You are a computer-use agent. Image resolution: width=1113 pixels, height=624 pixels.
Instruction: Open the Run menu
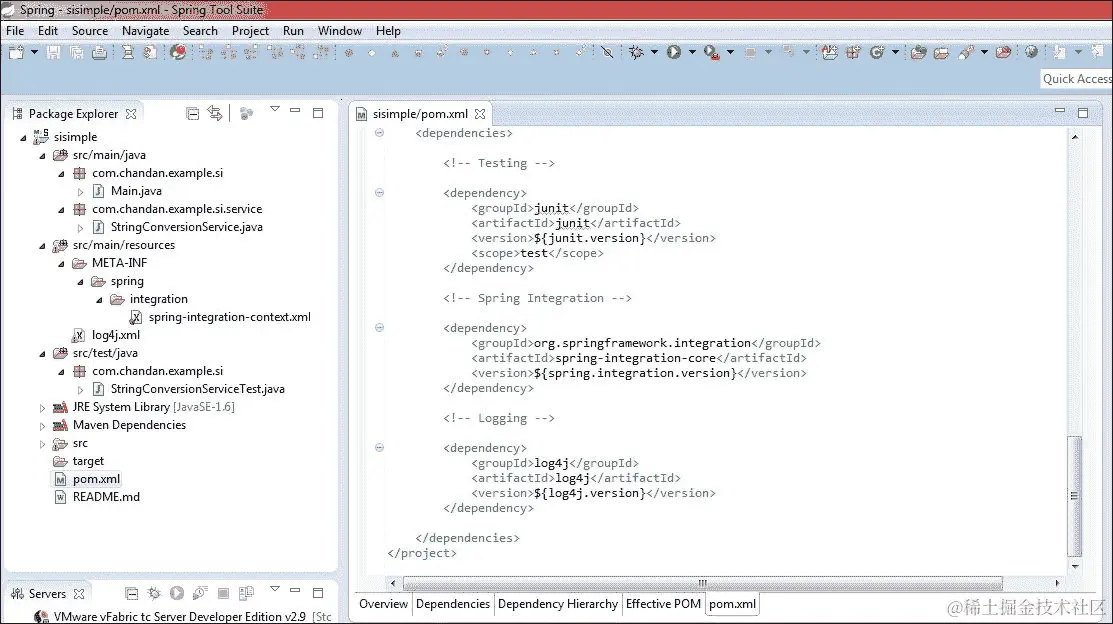[x=293, y=31]
